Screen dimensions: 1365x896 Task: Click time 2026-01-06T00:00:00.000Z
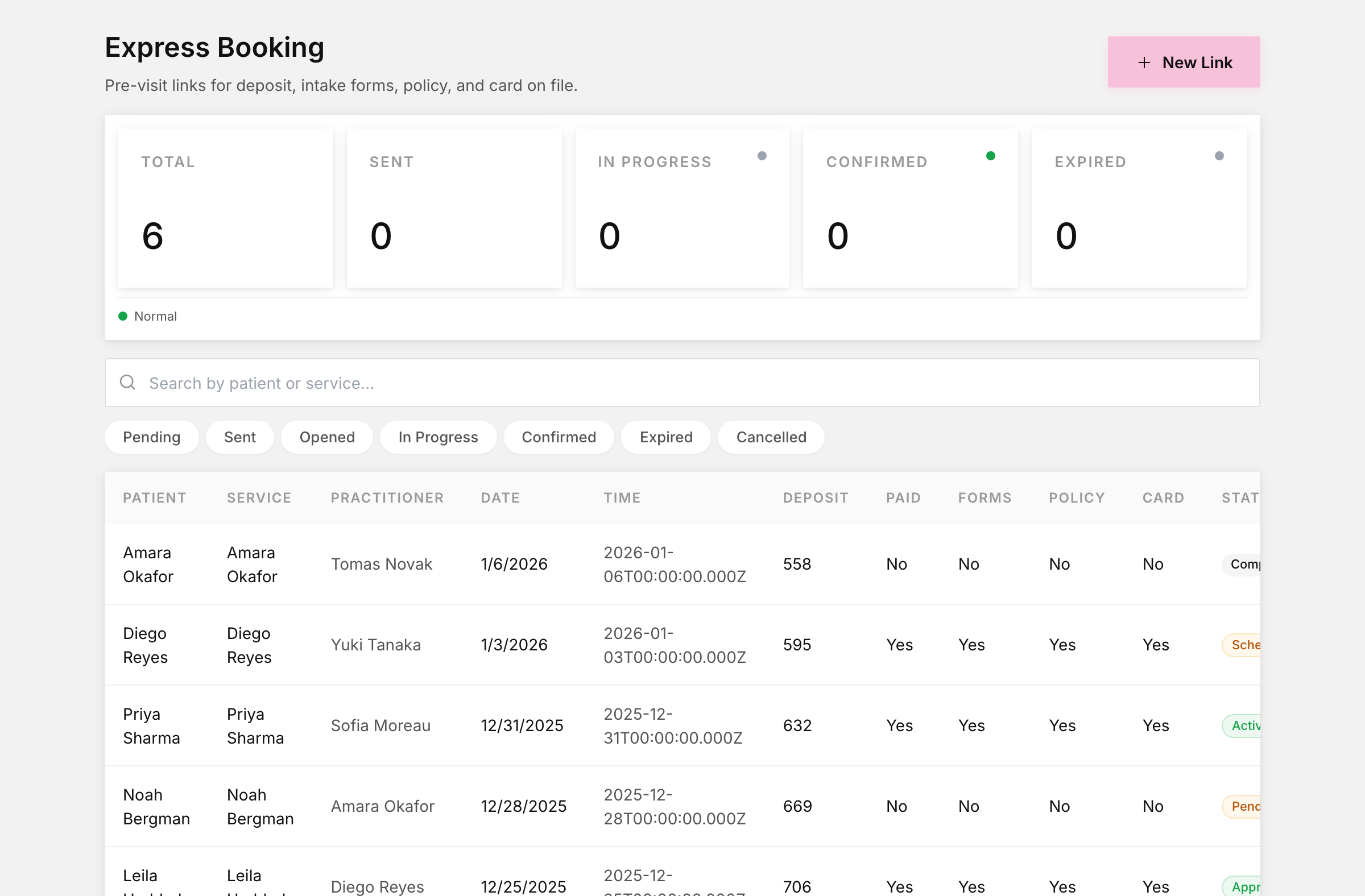[x=675, y=564]
